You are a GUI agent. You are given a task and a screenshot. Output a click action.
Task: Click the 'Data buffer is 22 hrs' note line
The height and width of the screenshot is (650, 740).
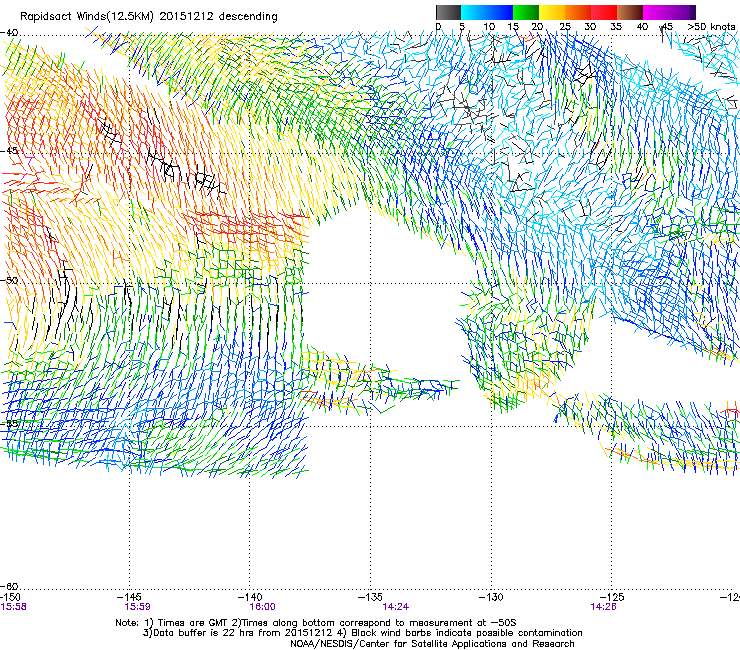362,633
